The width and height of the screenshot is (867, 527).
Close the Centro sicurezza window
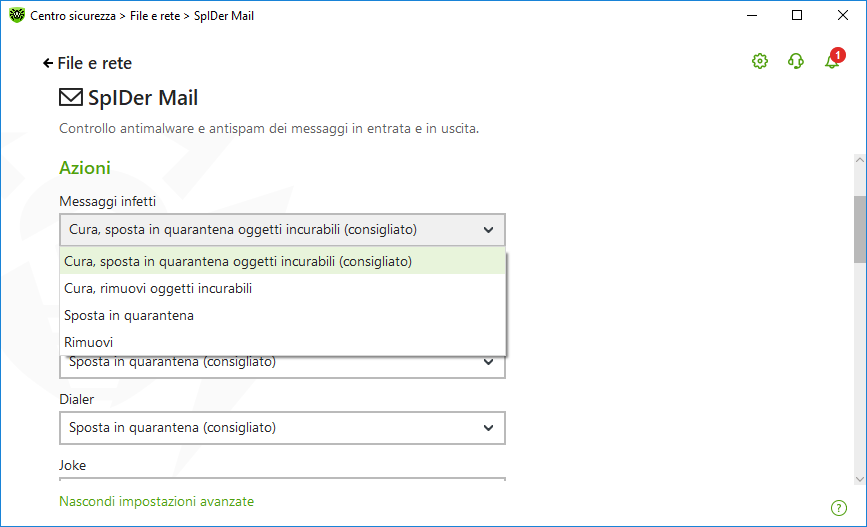click(843, 16)
